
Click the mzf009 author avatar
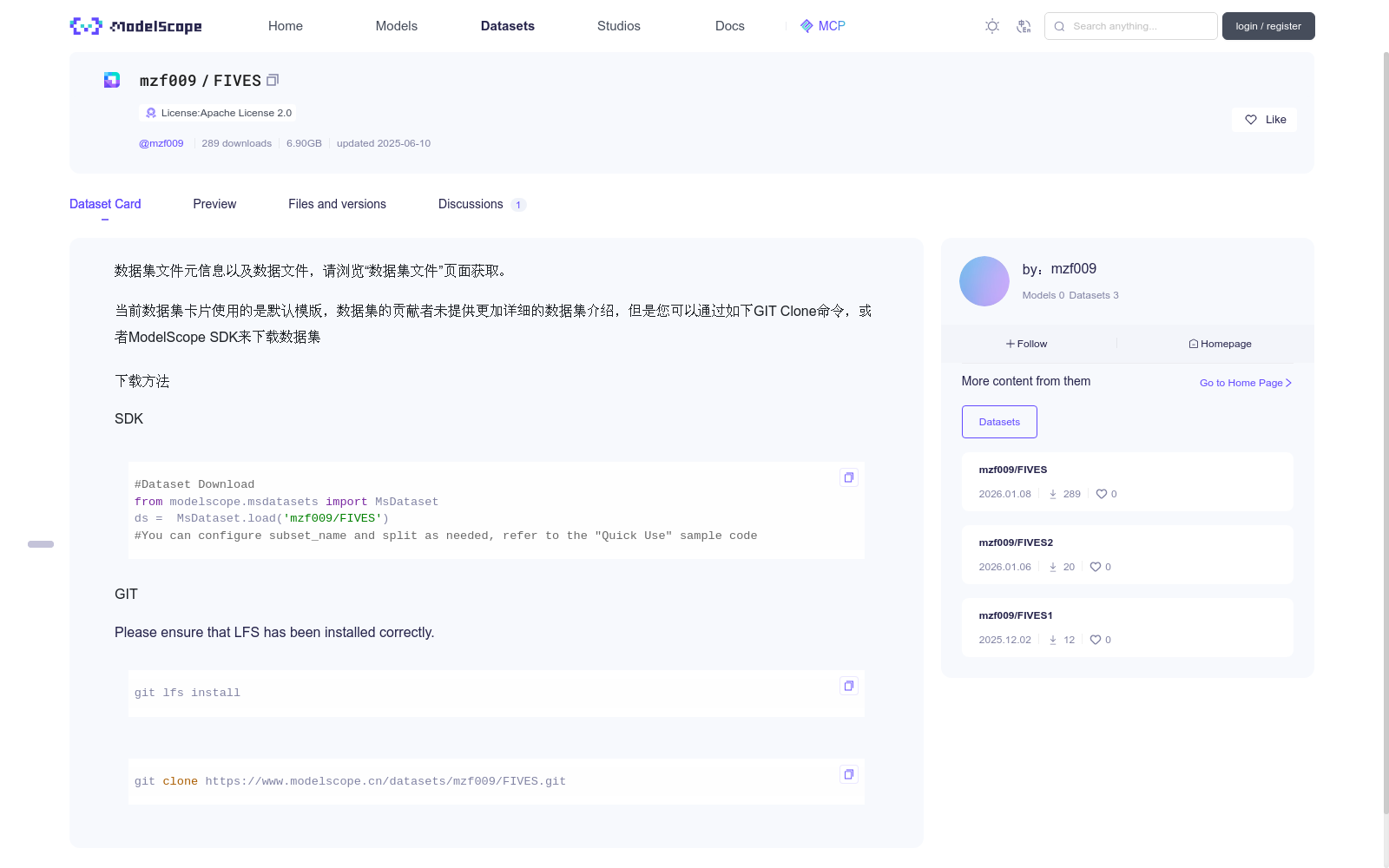pyautogui.click(x=984, y=281)
